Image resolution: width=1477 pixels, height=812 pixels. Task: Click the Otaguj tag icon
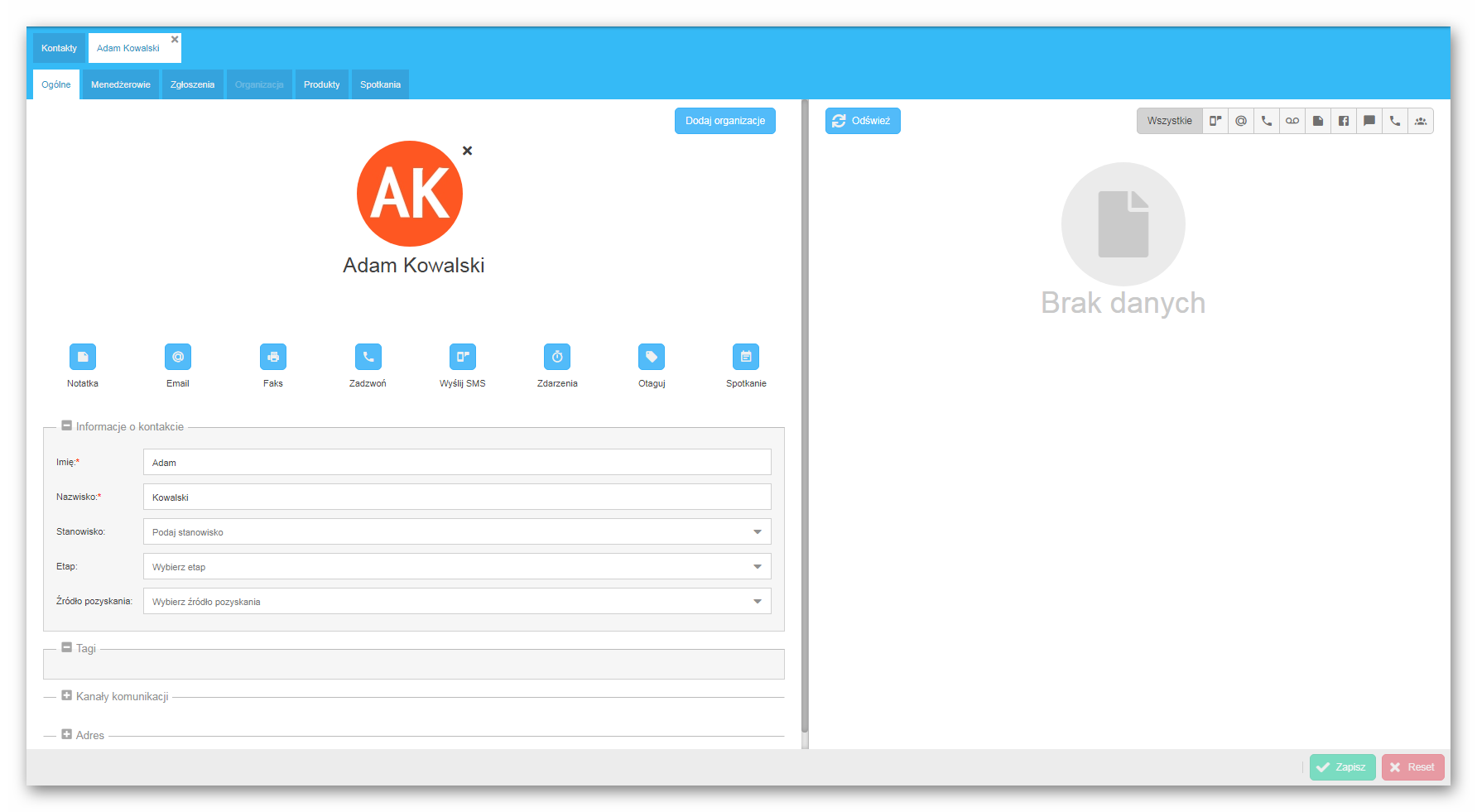[x=652, y=357]
